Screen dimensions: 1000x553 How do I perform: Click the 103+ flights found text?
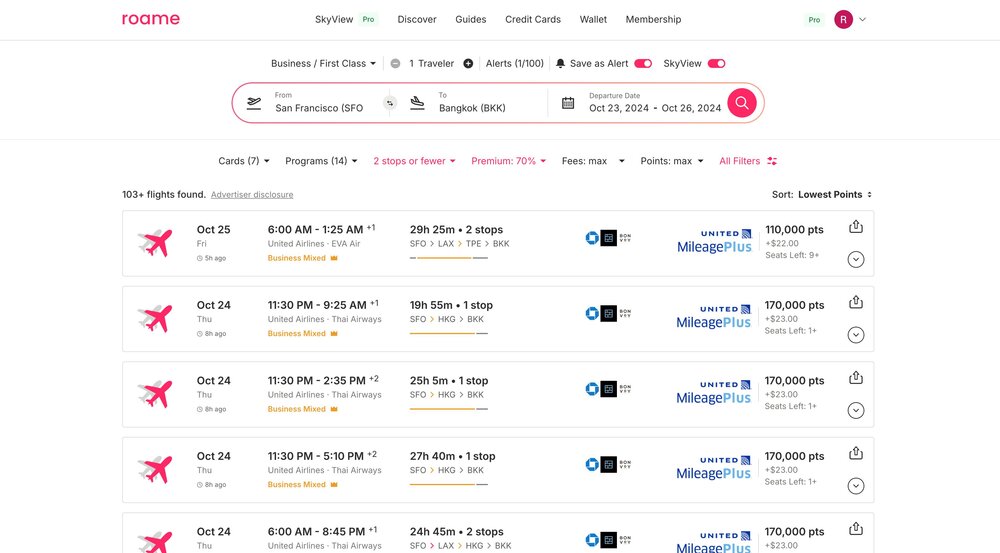[164, 195]
